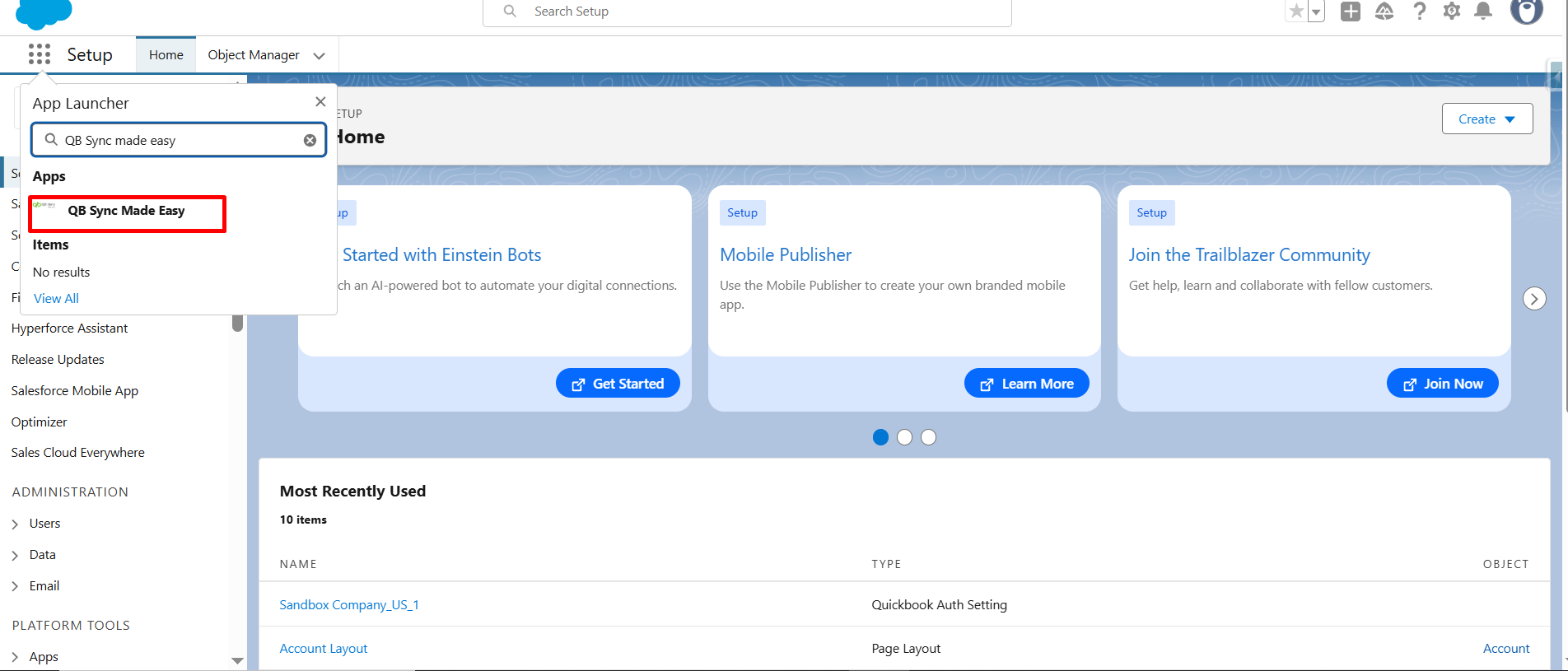Advance the carousel with the next arrow
Screen dimensions: 1568x671
1534,298
